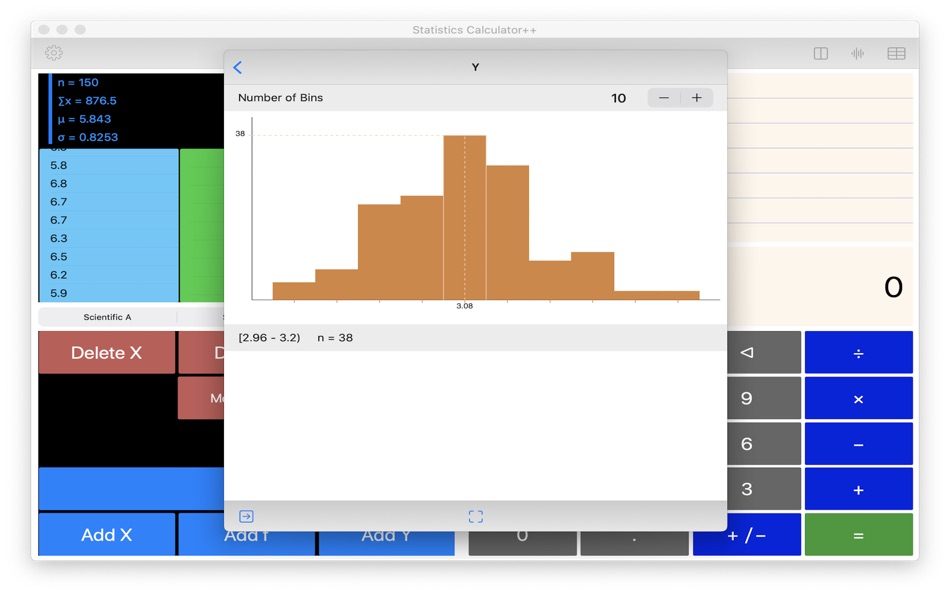Increase number of bins with plus stepper
The height and width of the screenshot is (594, 950).
pyautogui.click(x=697, y=98)
